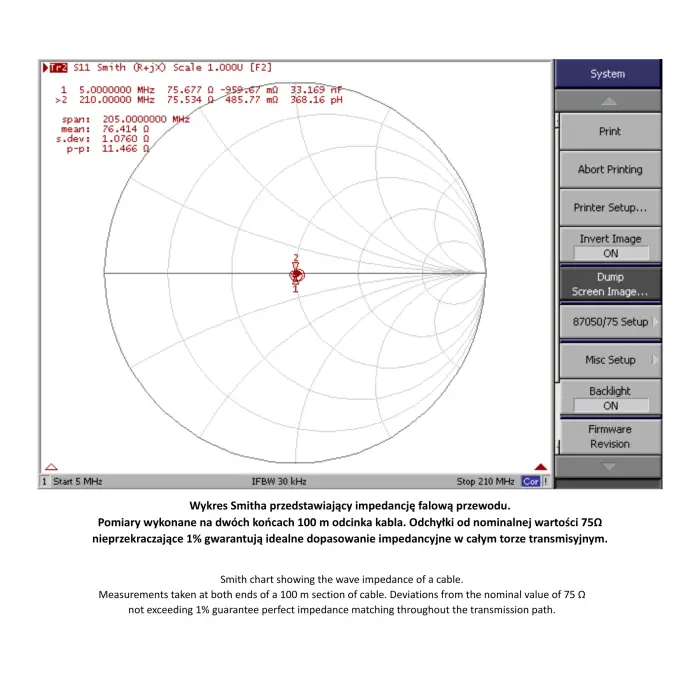The image size is (700, 700).
Task: Click the red Tr2 trace indicator
Action: tap(58, 67)
